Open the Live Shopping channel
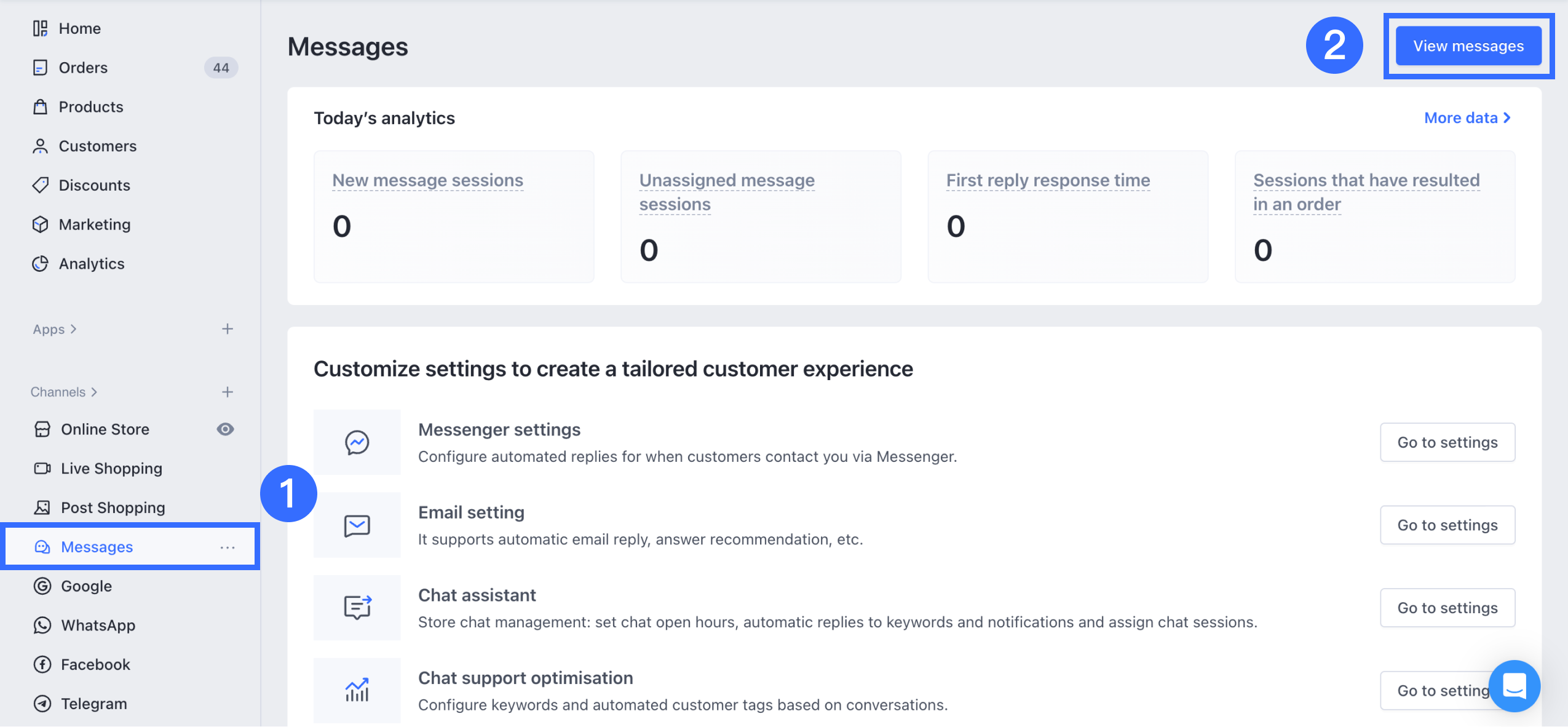1568x727 pixels. (x=111, y=468)
